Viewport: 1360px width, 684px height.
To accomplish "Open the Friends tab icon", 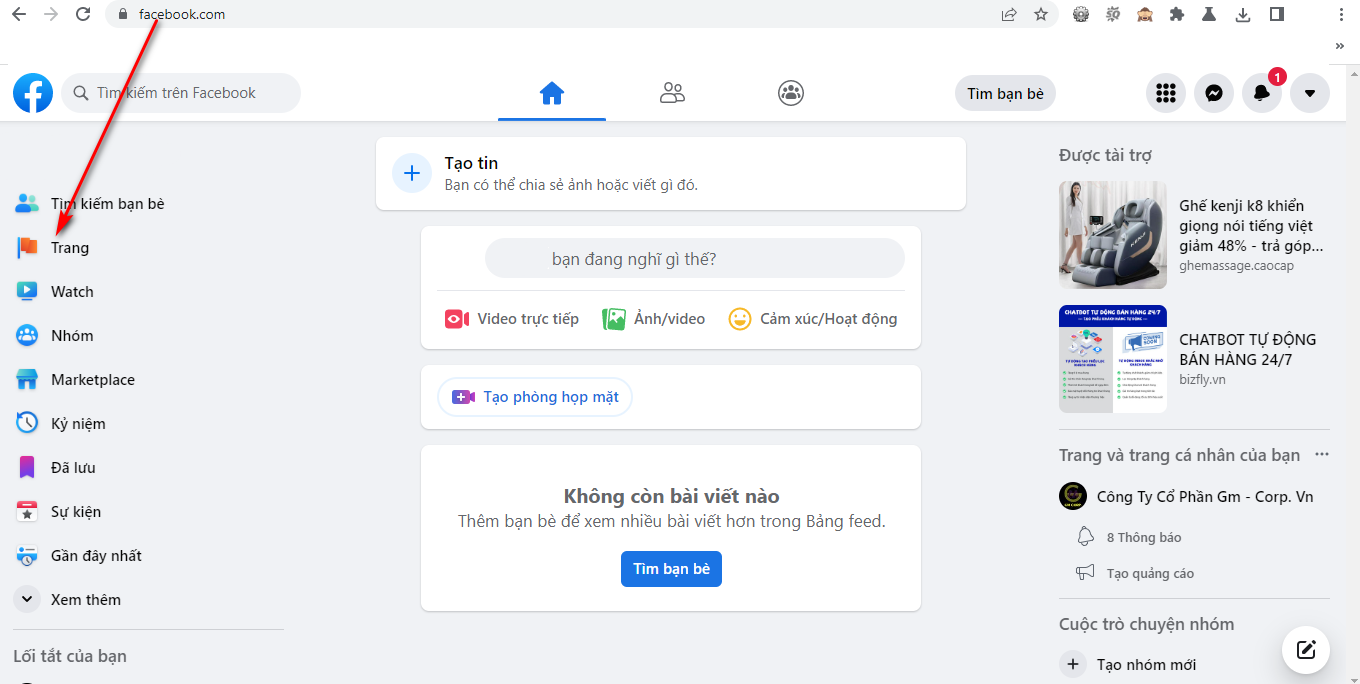I will (x=672, y=93).
